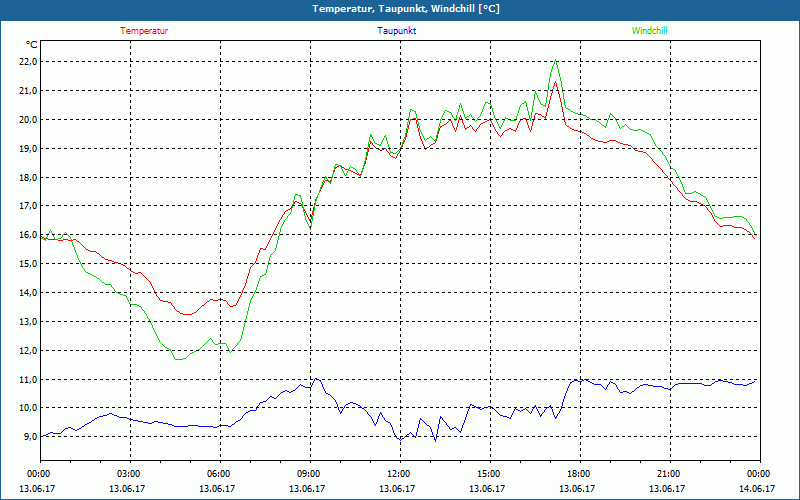Select the 22,0 y-axis value
800x500 pixels.
(28, 62)
